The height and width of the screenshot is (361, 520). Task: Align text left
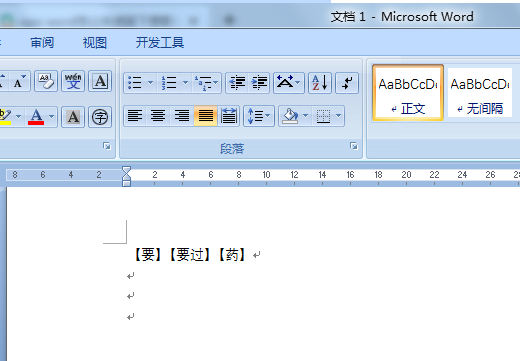tap(135, 116)
